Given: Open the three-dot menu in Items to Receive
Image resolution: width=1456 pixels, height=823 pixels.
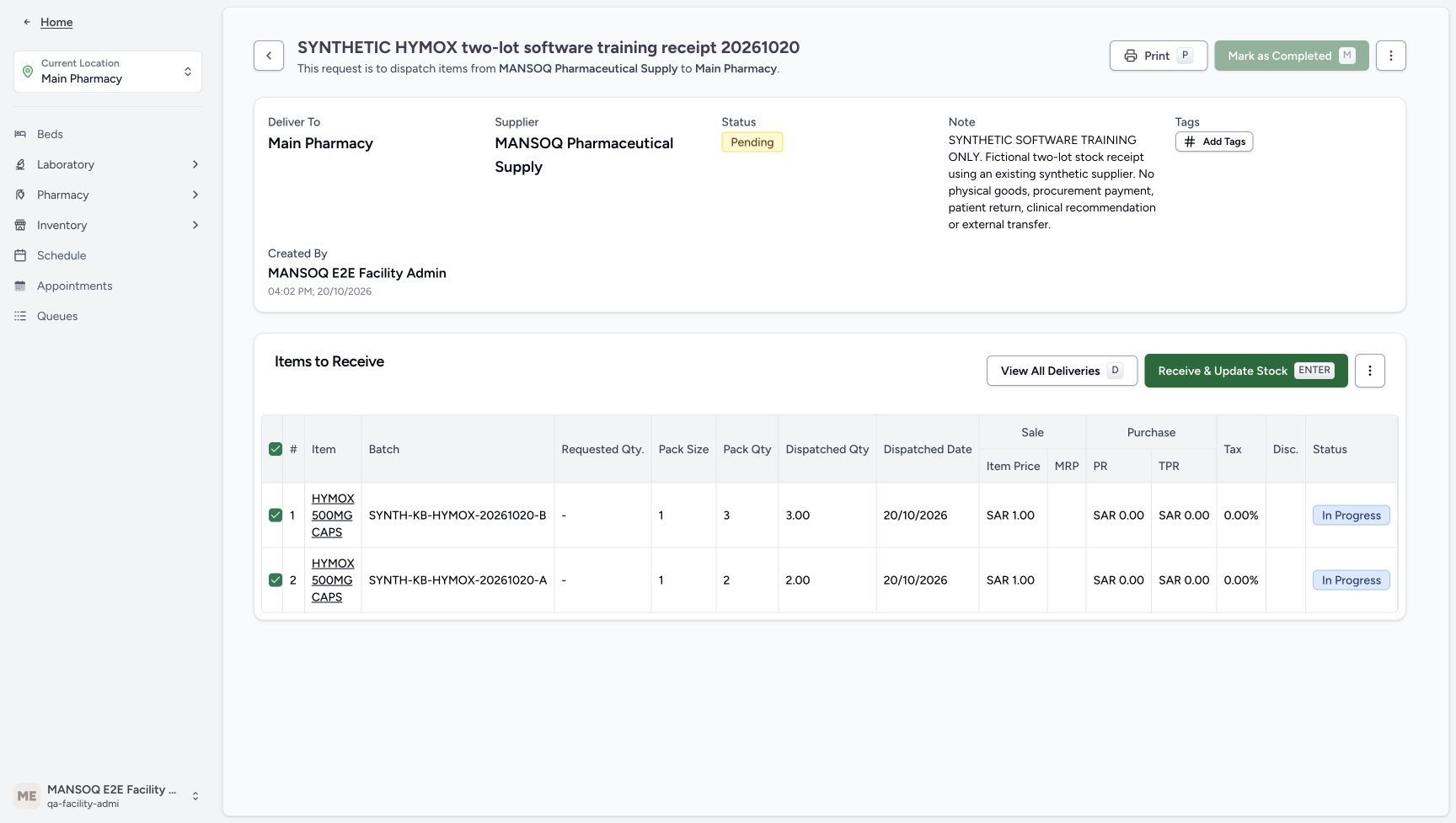Looking at the screenshot, I should point(1370,371).
